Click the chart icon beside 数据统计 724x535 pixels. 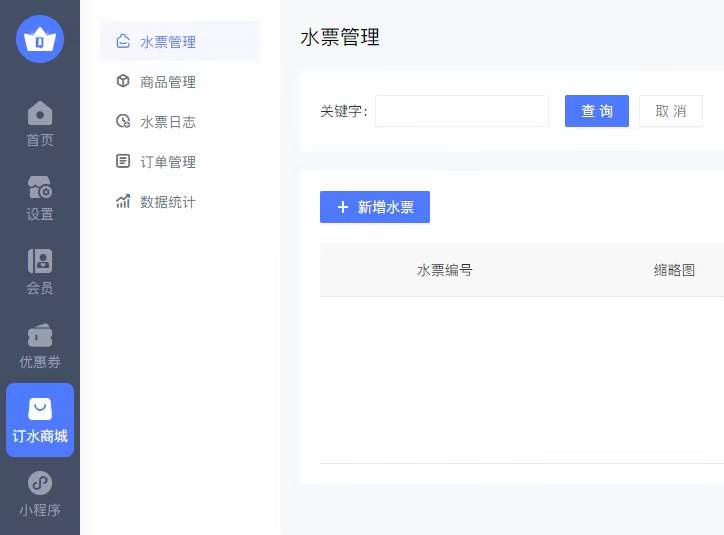(x=123, y=202)
